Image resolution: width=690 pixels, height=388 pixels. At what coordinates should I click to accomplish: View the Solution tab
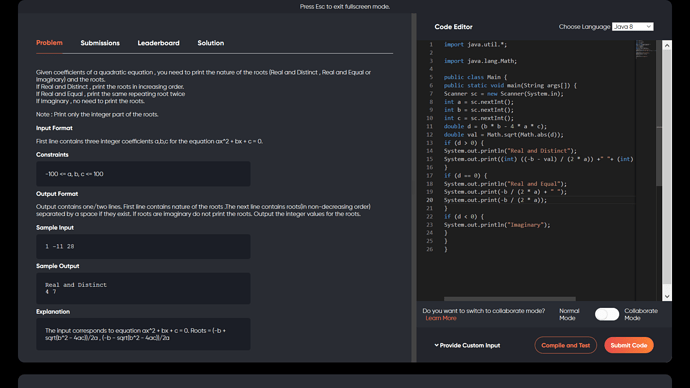click(210, 43)
